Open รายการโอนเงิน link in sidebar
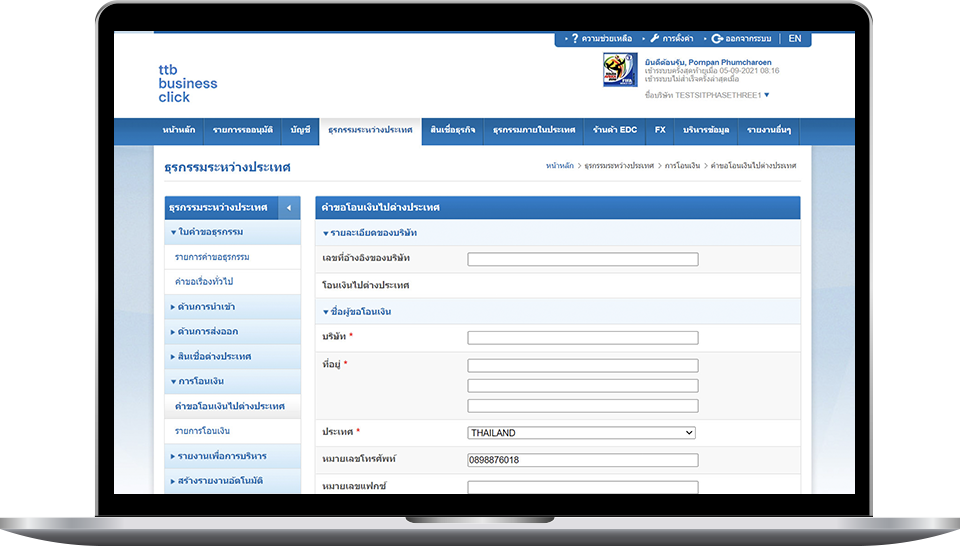The height and width of the screenshot is (546, 960). (x=203, y=431)
